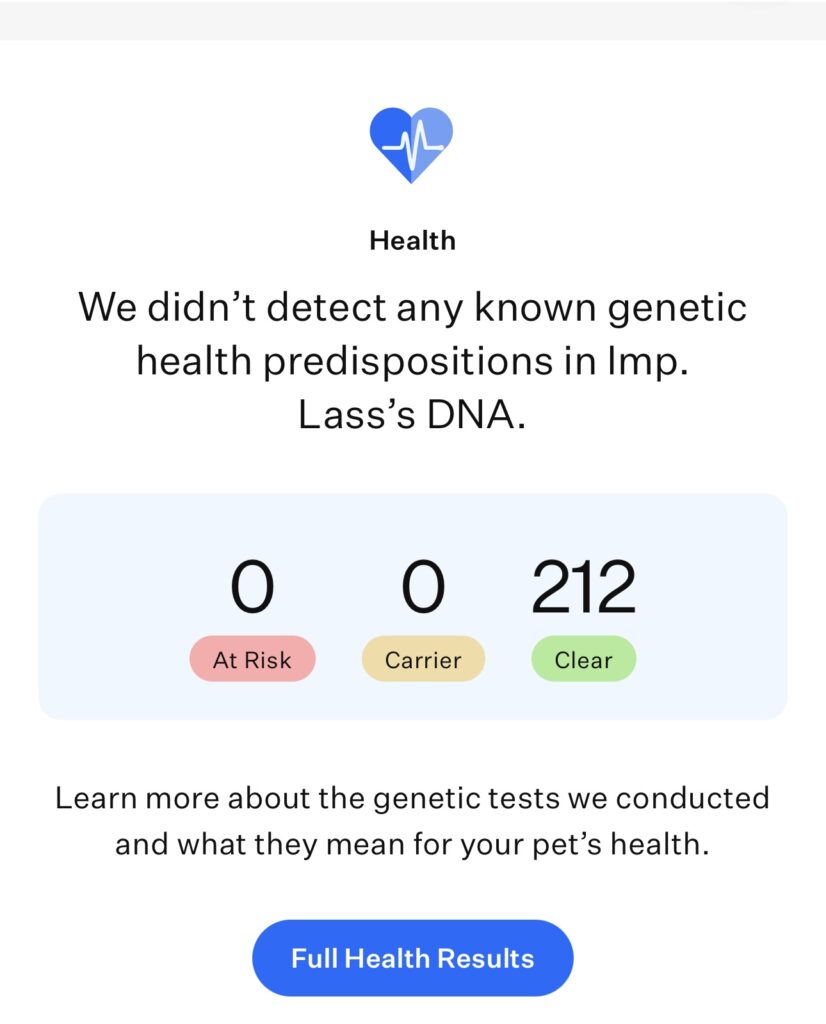826x1024 pixels.
Task: Click the "Learn more about the genetic tests" line
Action: [412, 798]
